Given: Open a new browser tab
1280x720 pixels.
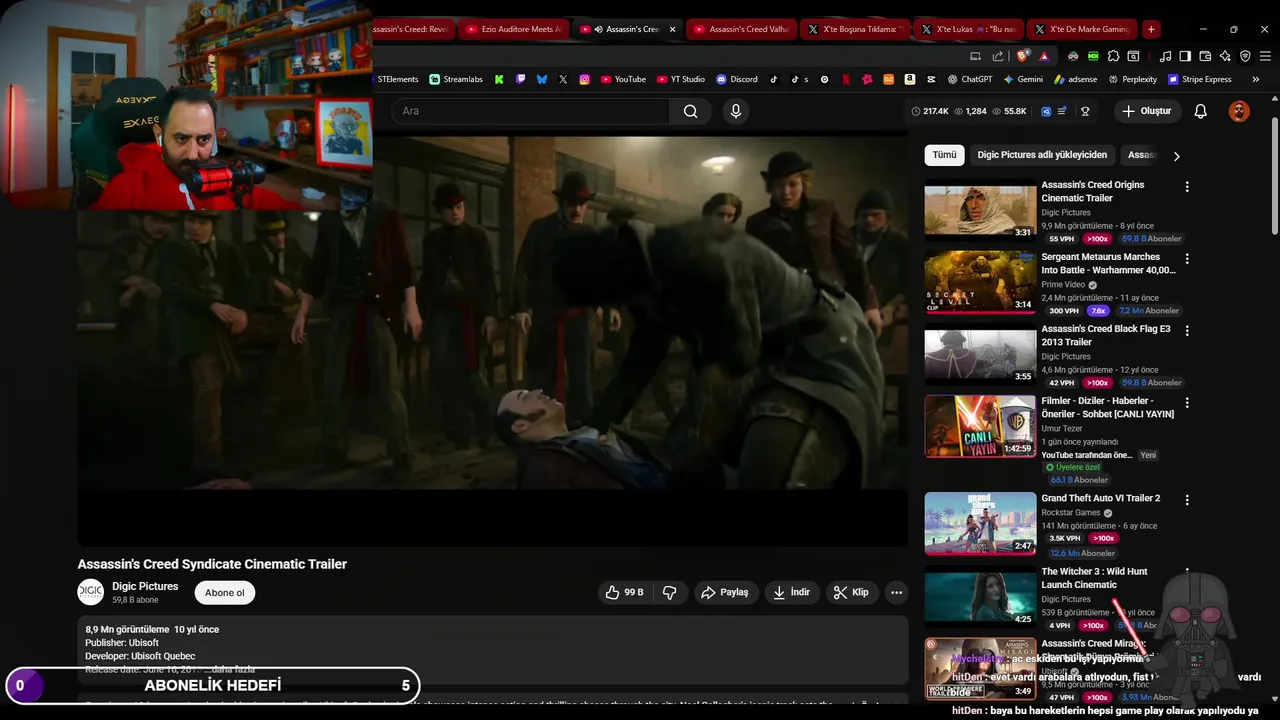Looking at the screenshot, I should pos(1151,29).
